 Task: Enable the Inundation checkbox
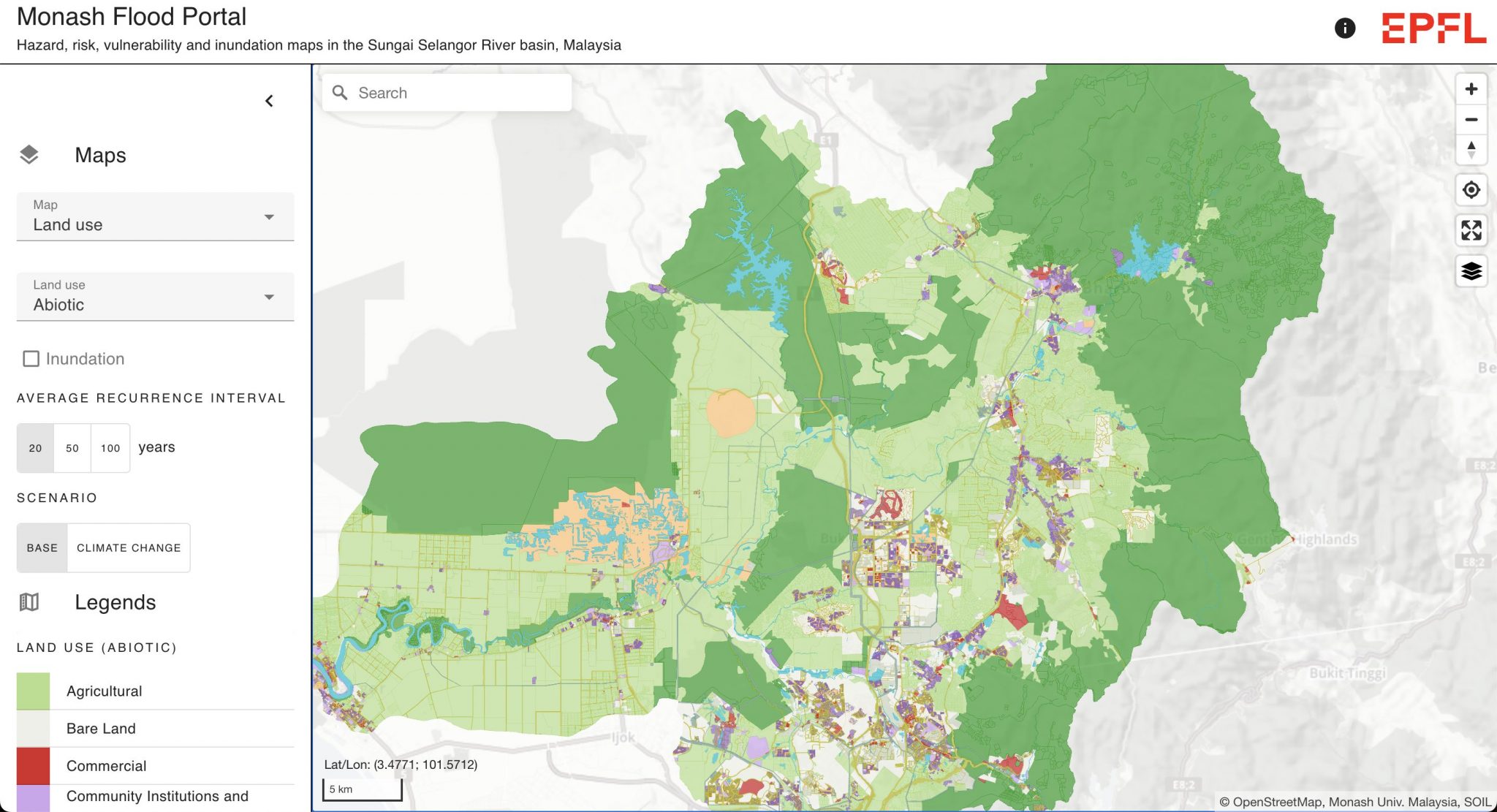click(31, 358)
